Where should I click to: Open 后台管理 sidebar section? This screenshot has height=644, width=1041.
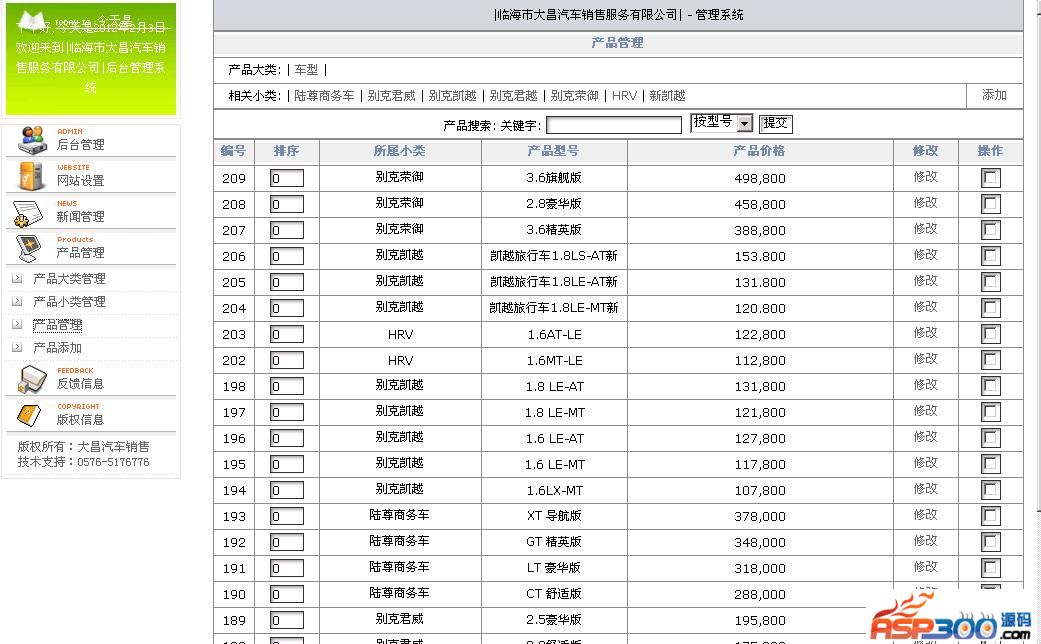click(80, 145)
